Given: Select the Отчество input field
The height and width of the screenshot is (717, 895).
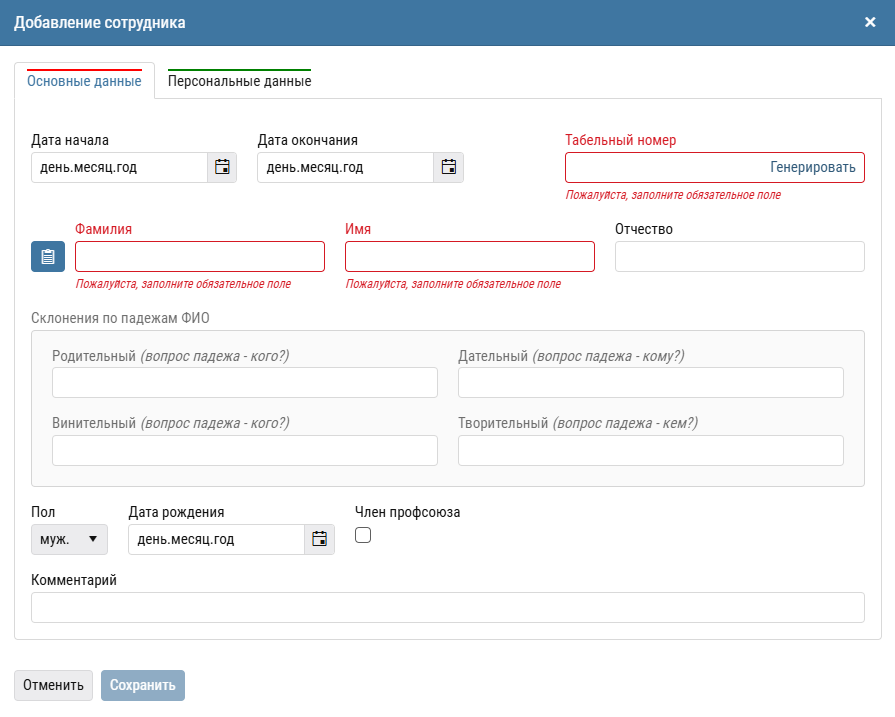Looking at the screenshot, I should click(x=739, y=257).
